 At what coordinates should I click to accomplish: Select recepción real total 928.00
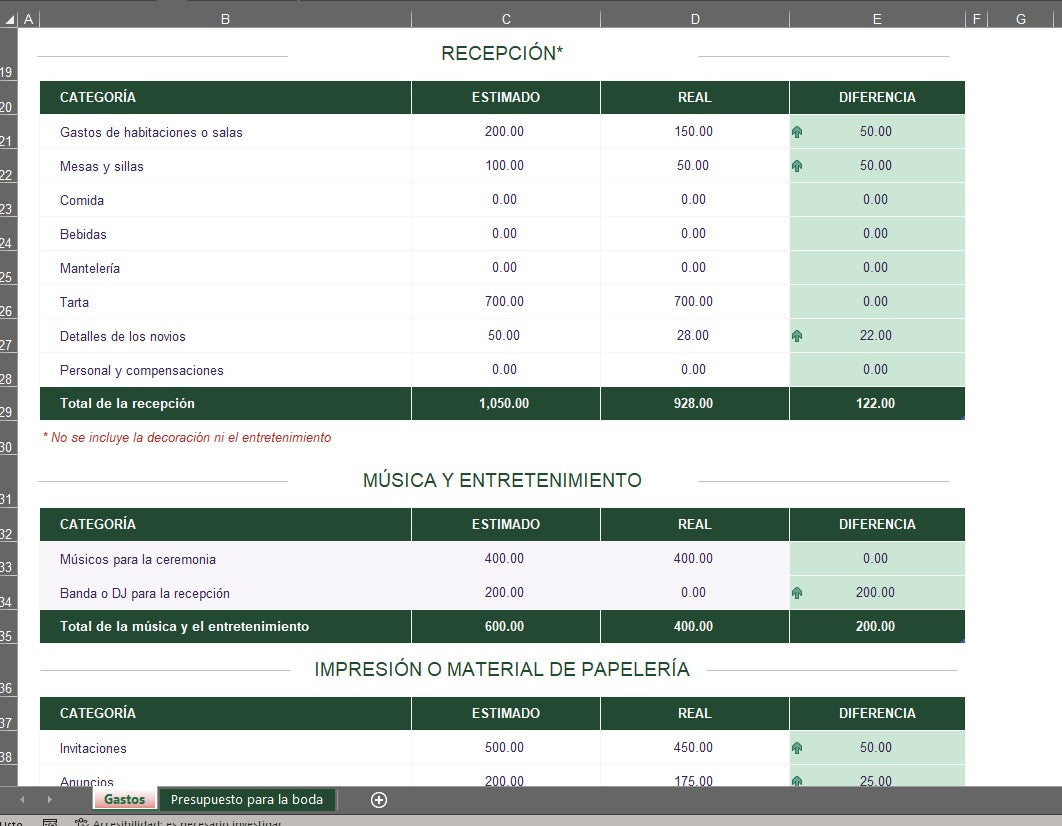[695, 404]
